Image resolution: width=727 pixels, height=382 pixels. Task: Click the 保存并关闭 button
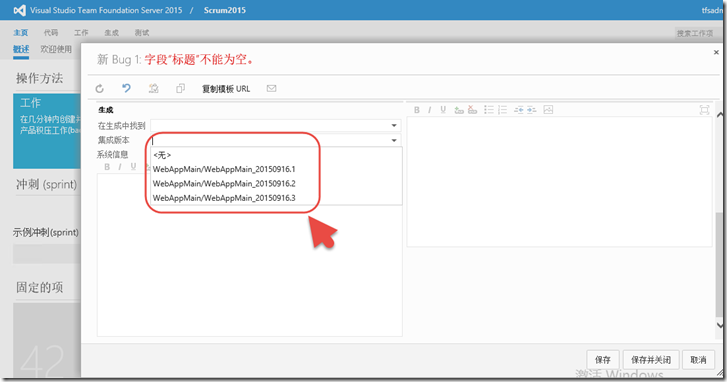click(x=651, y=360)
